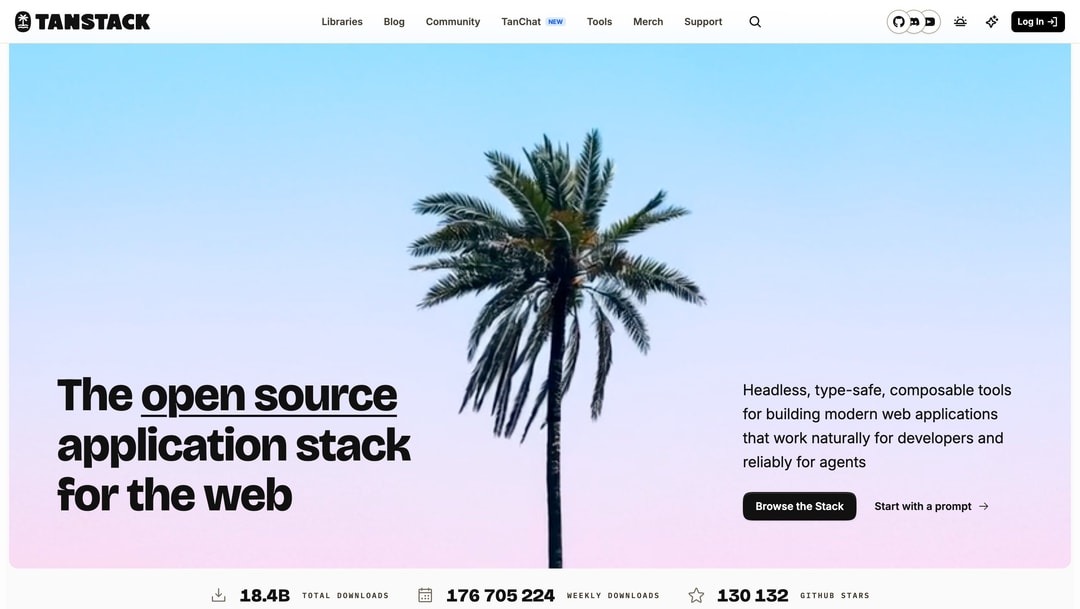The width and height of the screenshot is (1080, 609).
Task: Open the Discord icon link
Action: click(x=915, y=22)
